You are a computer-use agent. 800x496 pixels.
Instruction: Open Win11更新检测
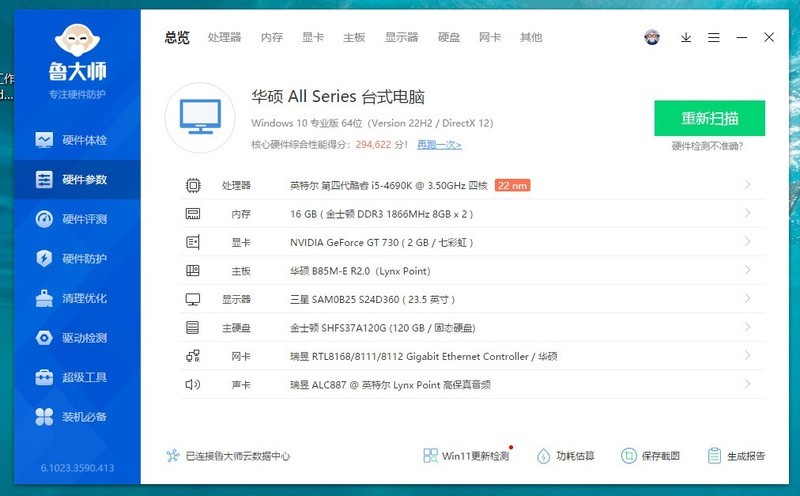[x=467, y=456]
